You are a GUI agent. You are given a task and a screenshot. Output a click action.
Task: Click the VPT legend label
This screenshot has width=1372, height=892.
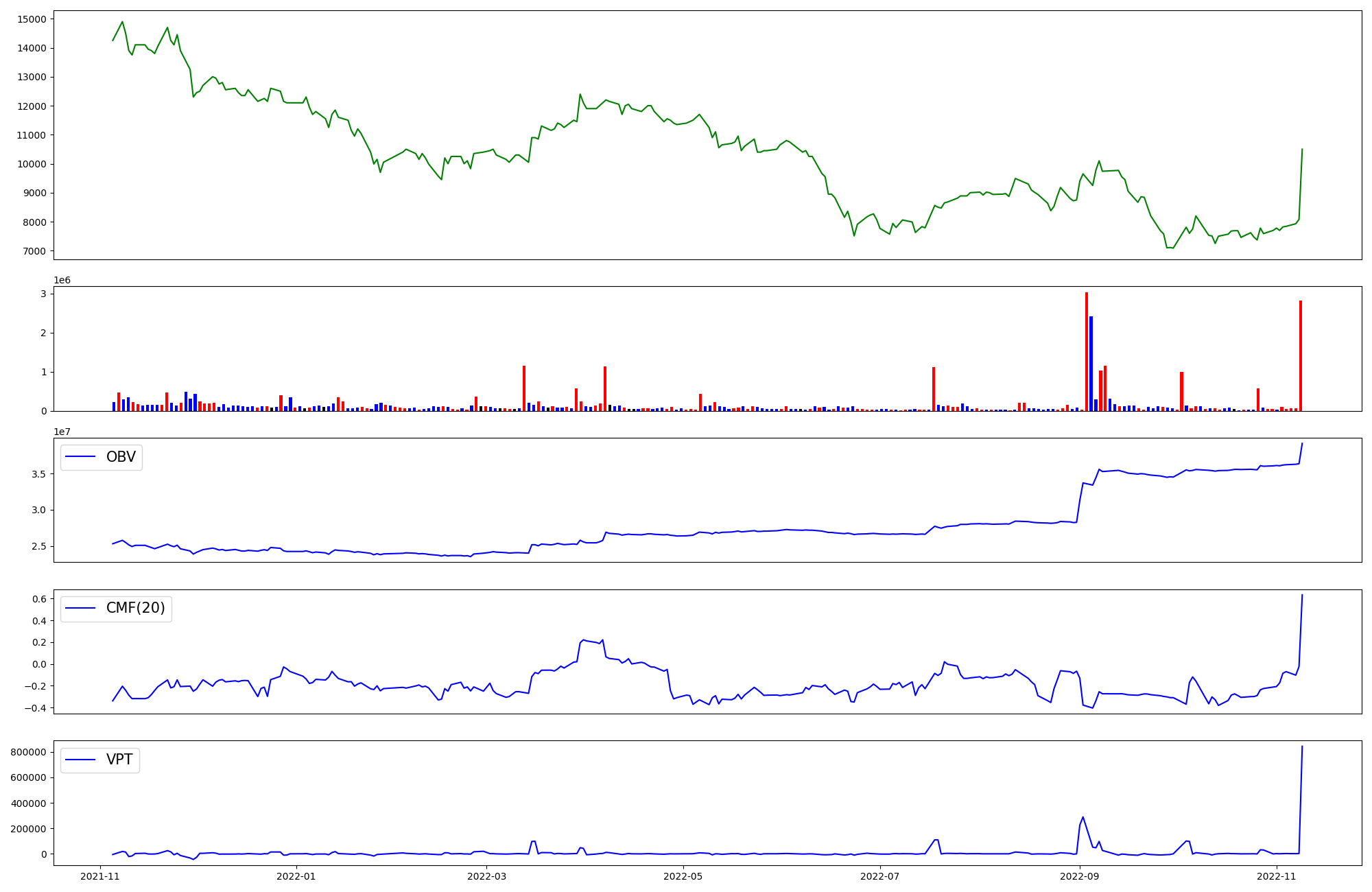(x=119, y=760)
